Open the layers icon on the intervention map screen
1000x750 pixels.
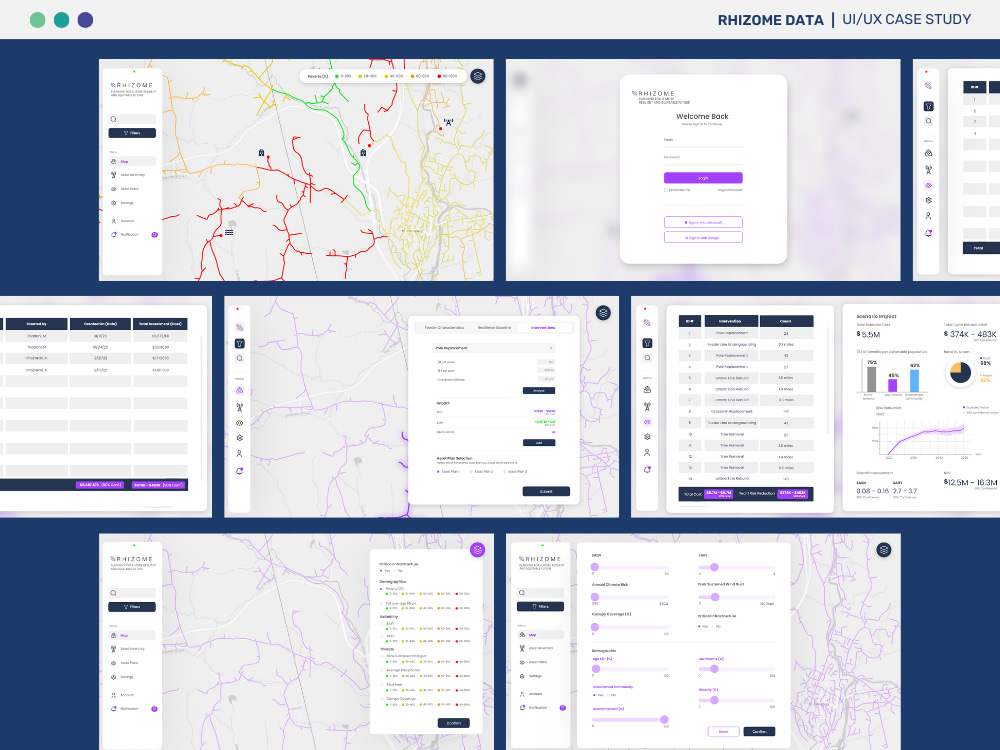[x=603, y=312]
